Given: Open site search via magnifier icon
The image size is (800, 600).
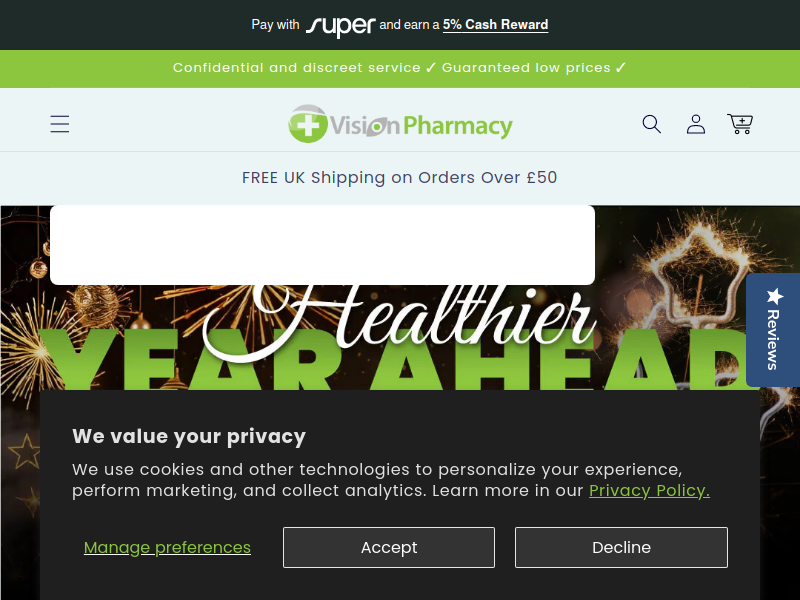Looking at the screenshot, I should click(652, 124).
